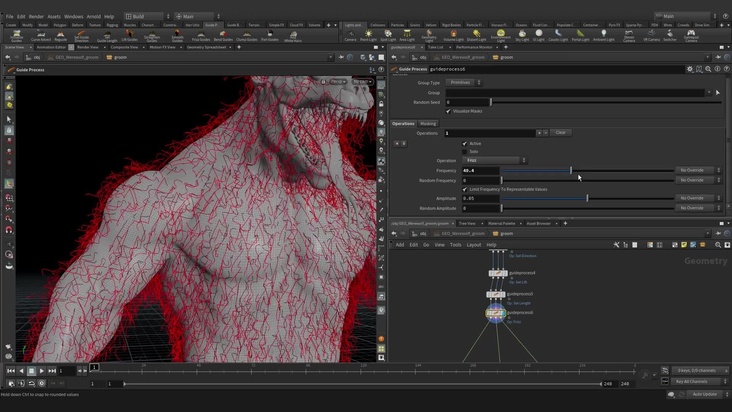Click the Gamepad Camera shelf icon
Image resolution: width=732 pixels, height=412 pixels.
tap(691, 35)
